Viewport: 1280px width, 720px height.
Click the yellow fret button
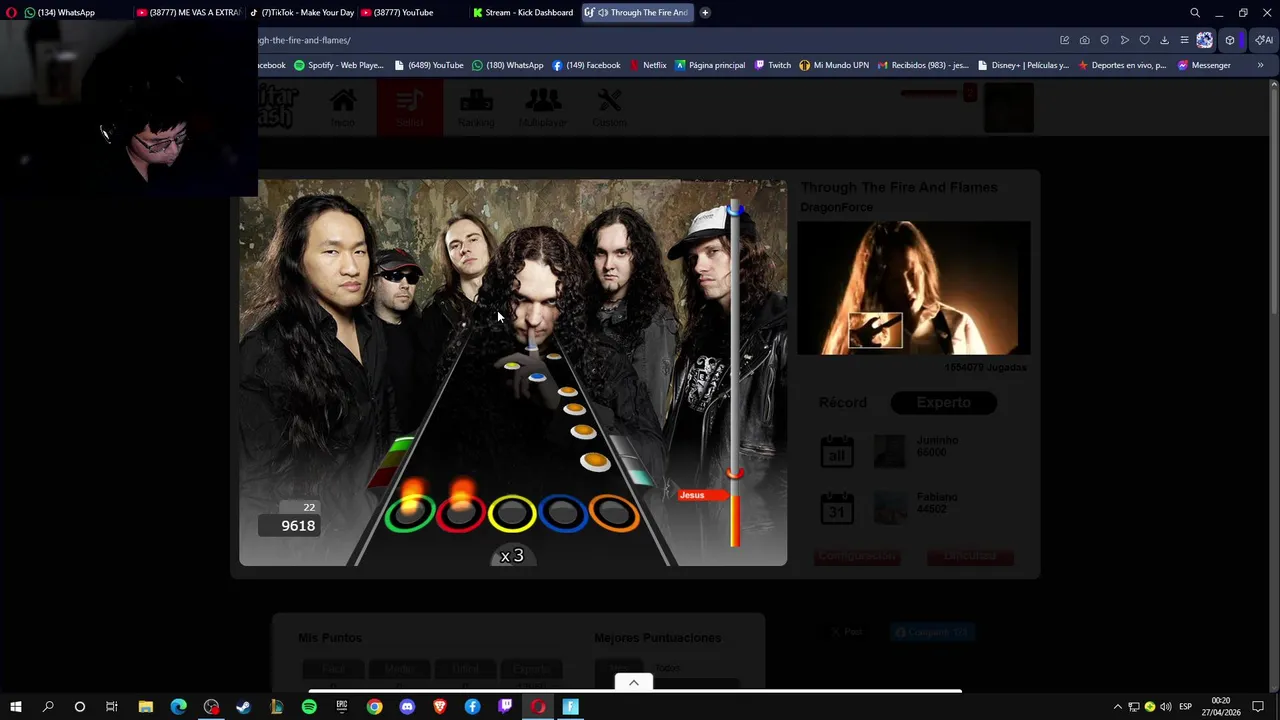tap(512, 514)
